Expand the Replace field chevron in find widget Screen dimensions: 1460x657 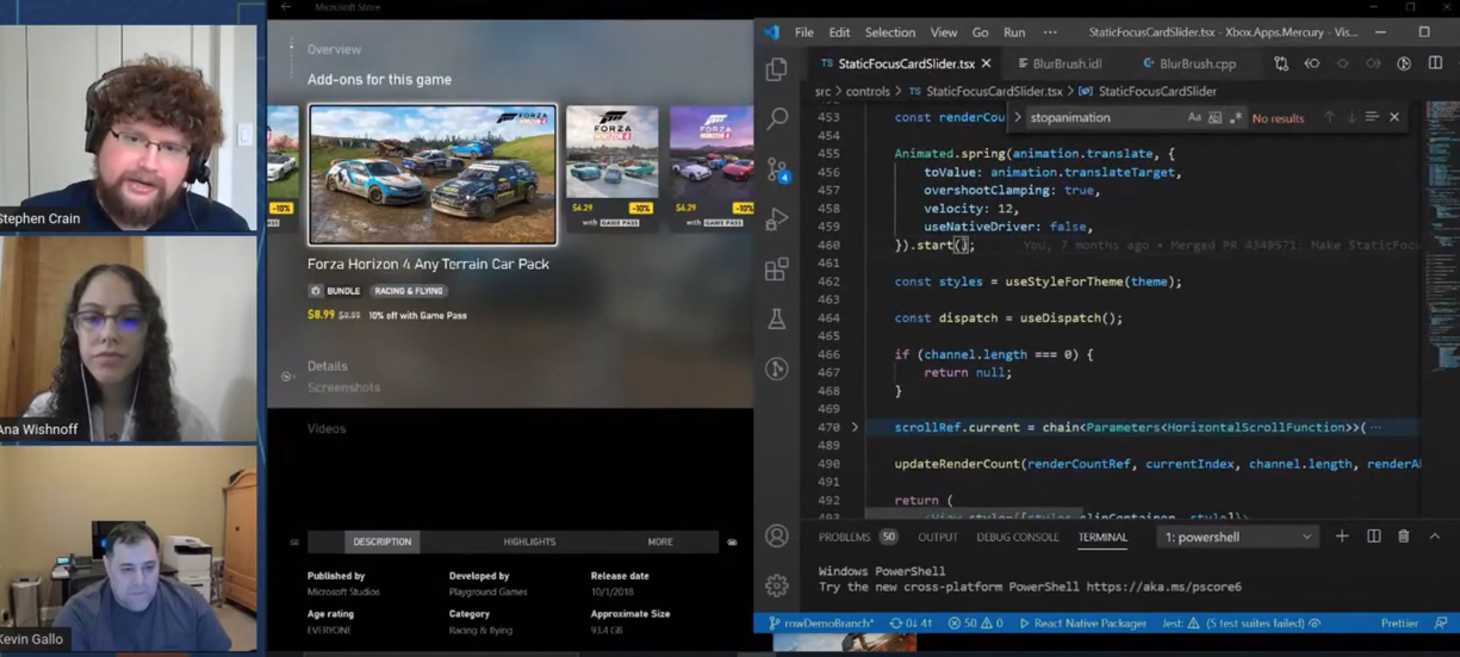[1017, 117]
